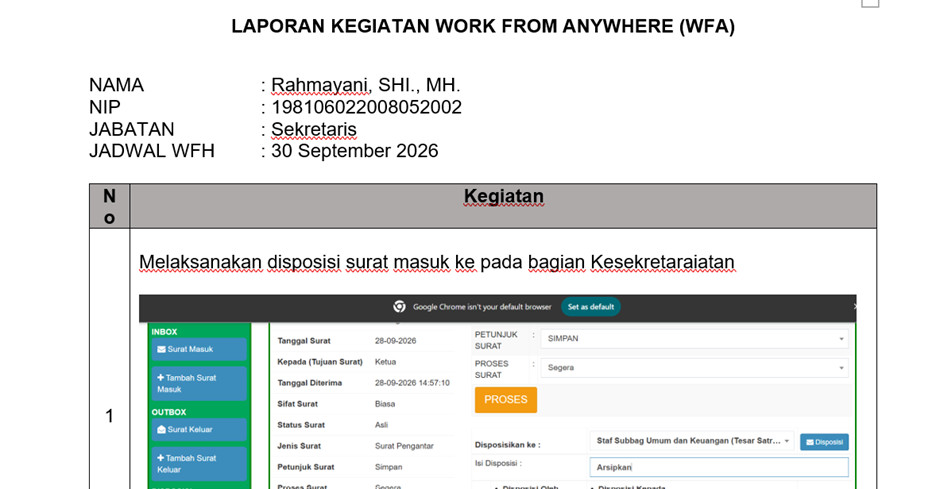This screenshot has height=489, width=940.
Task: Click the Surat Keluar outbox icon
Action: click(x=161, y=430)
